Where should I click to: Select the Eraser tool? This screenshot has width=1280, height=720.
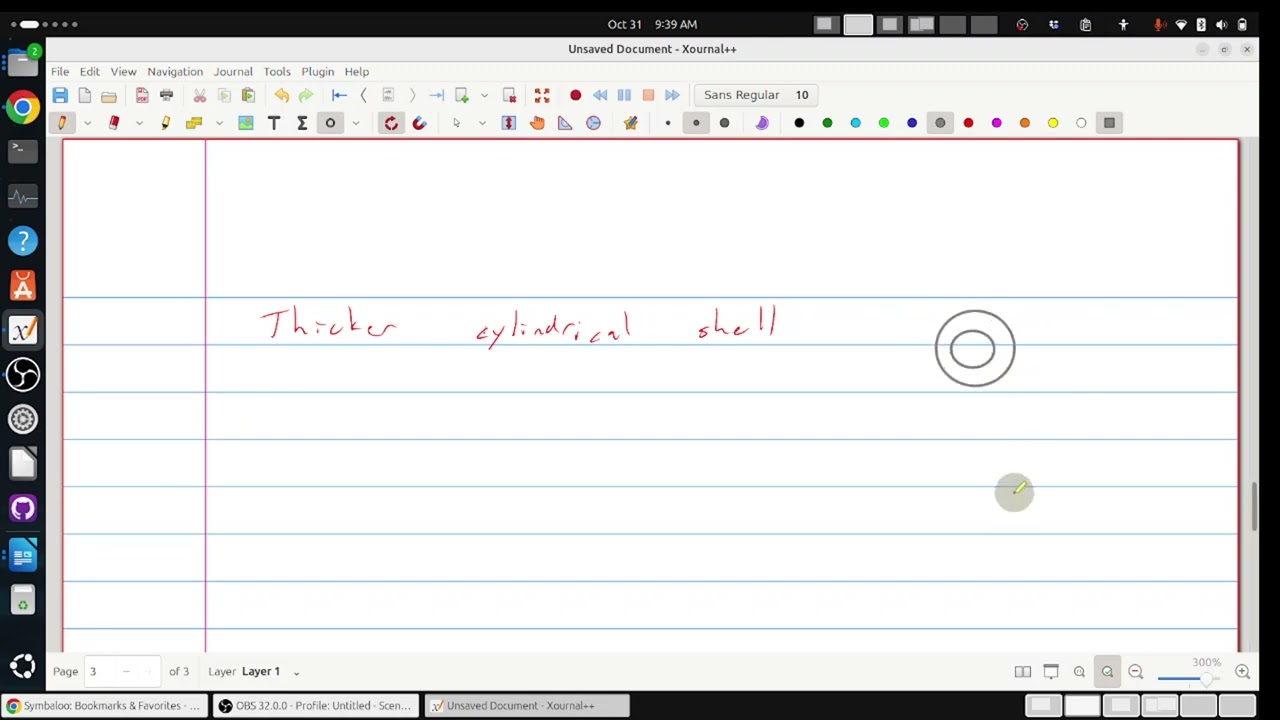coord(114,123)
